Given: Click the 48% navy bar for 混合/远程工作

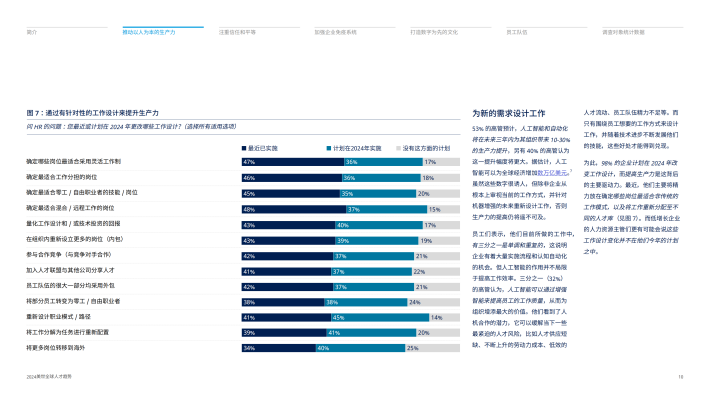Looking at the screenshot, I should coord(294,209).
